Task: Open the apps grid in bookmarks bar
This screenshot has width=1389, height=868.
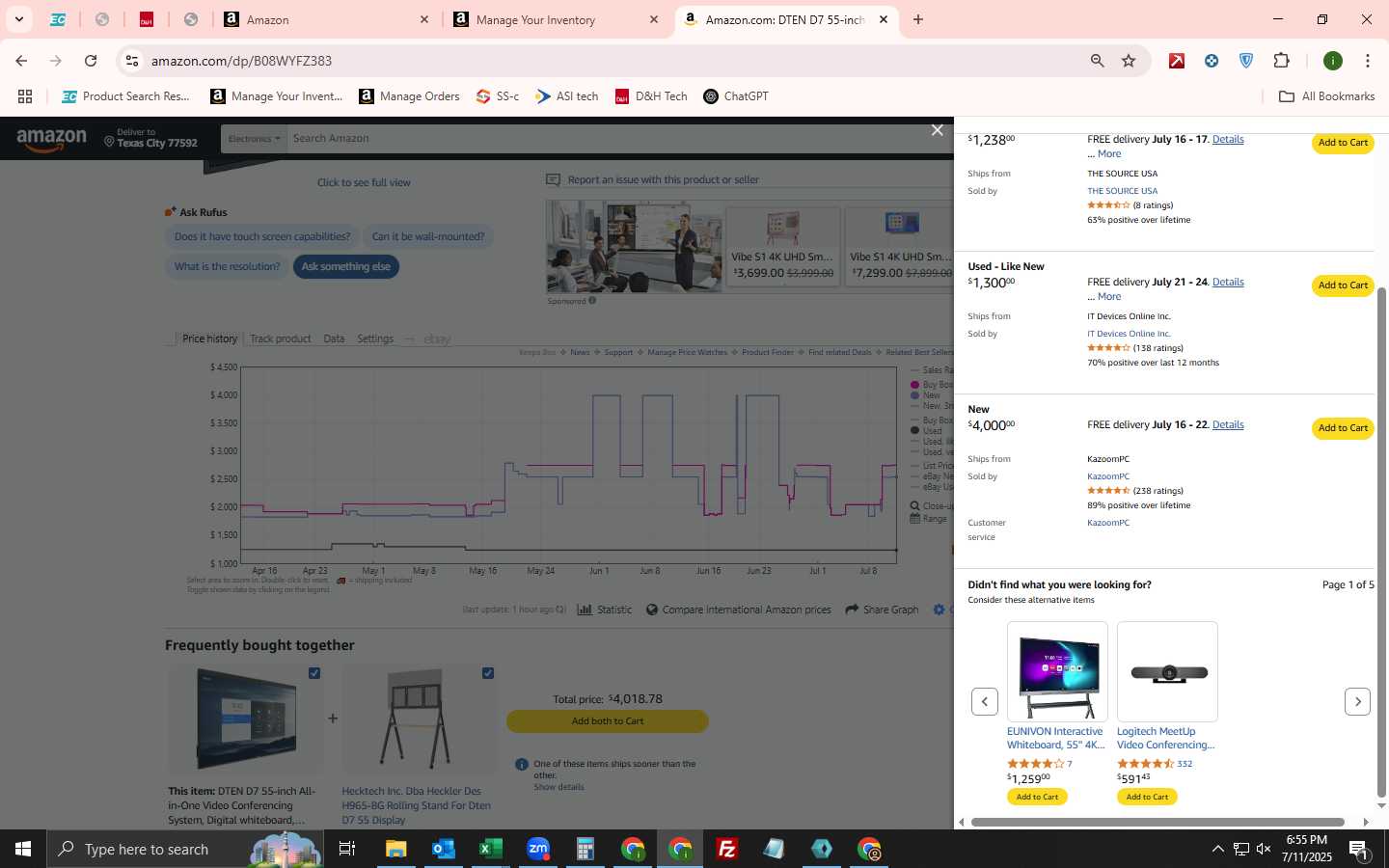Action: (x=25, y=96)
